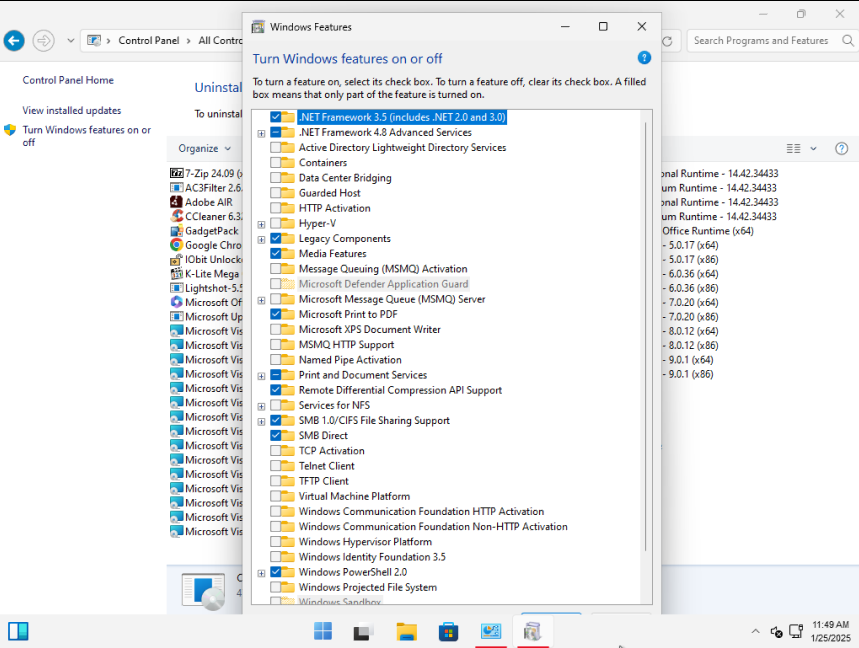Select Windows Projected File System row
Image resolution: width=859 pixels, height=648 pixels.
click(x=368, y=587)
